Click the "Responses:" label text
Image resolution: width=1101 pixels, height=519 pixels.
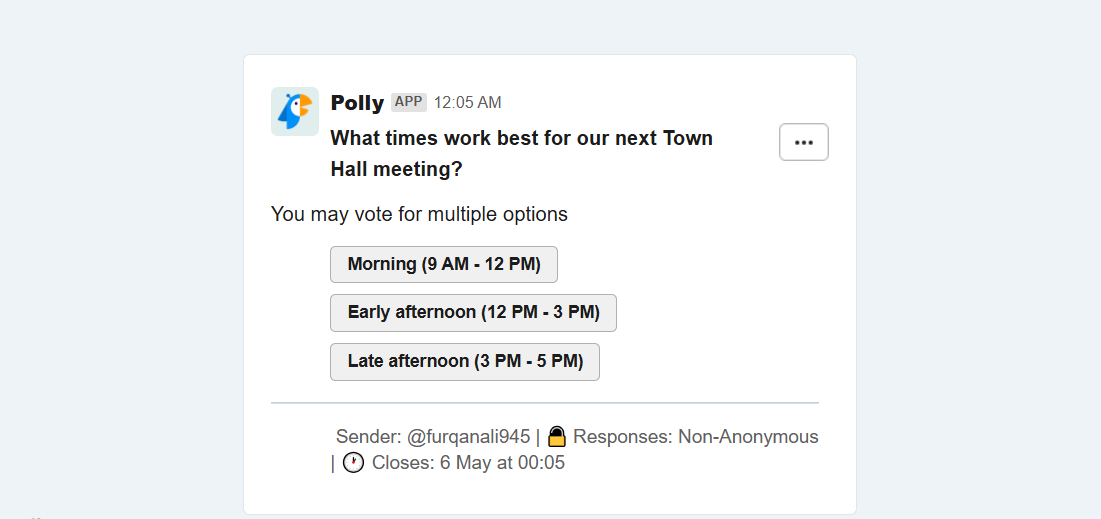pos(623,437)
